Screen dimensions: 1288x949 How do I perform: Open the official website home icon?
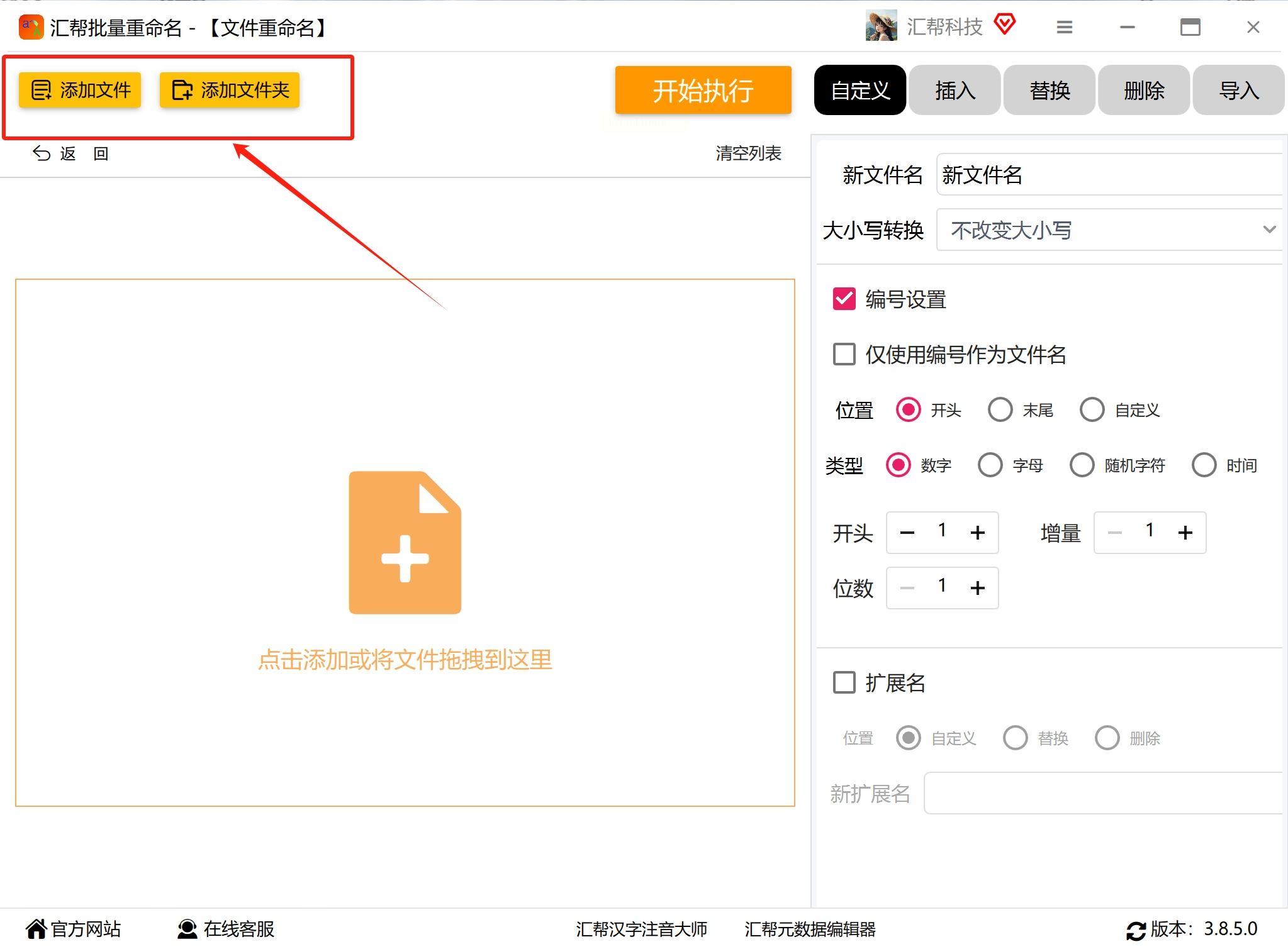point(36,928)
